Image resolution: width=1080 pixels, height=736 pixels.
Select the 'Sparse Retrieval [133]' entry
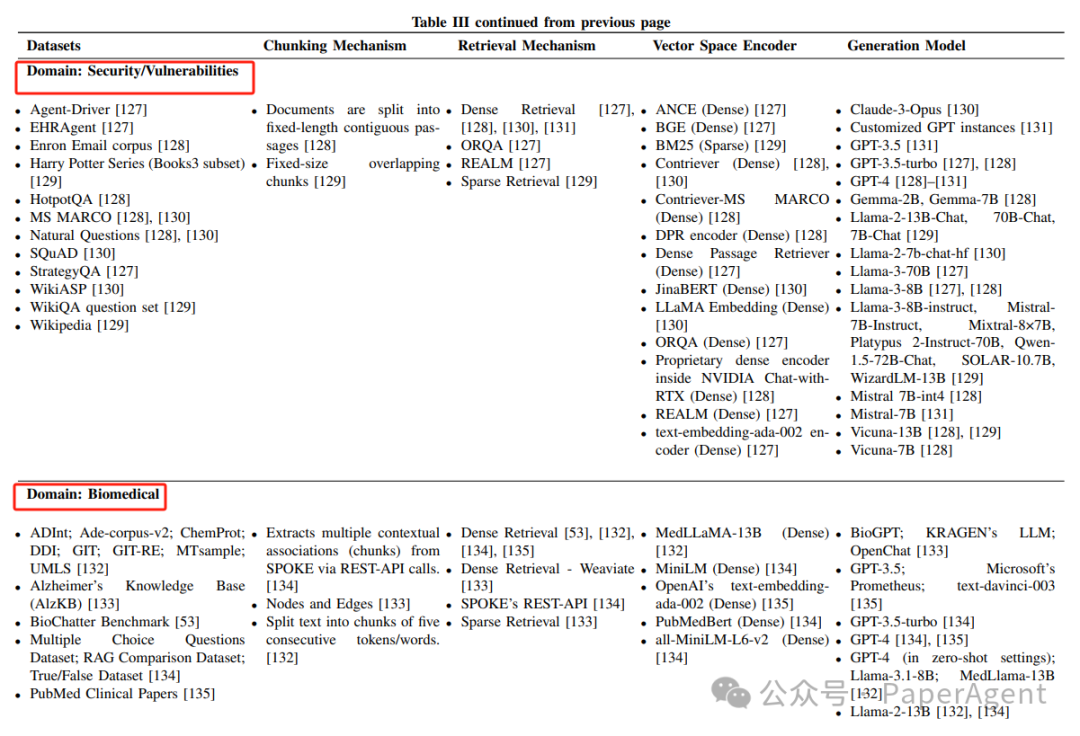[529, 622]
